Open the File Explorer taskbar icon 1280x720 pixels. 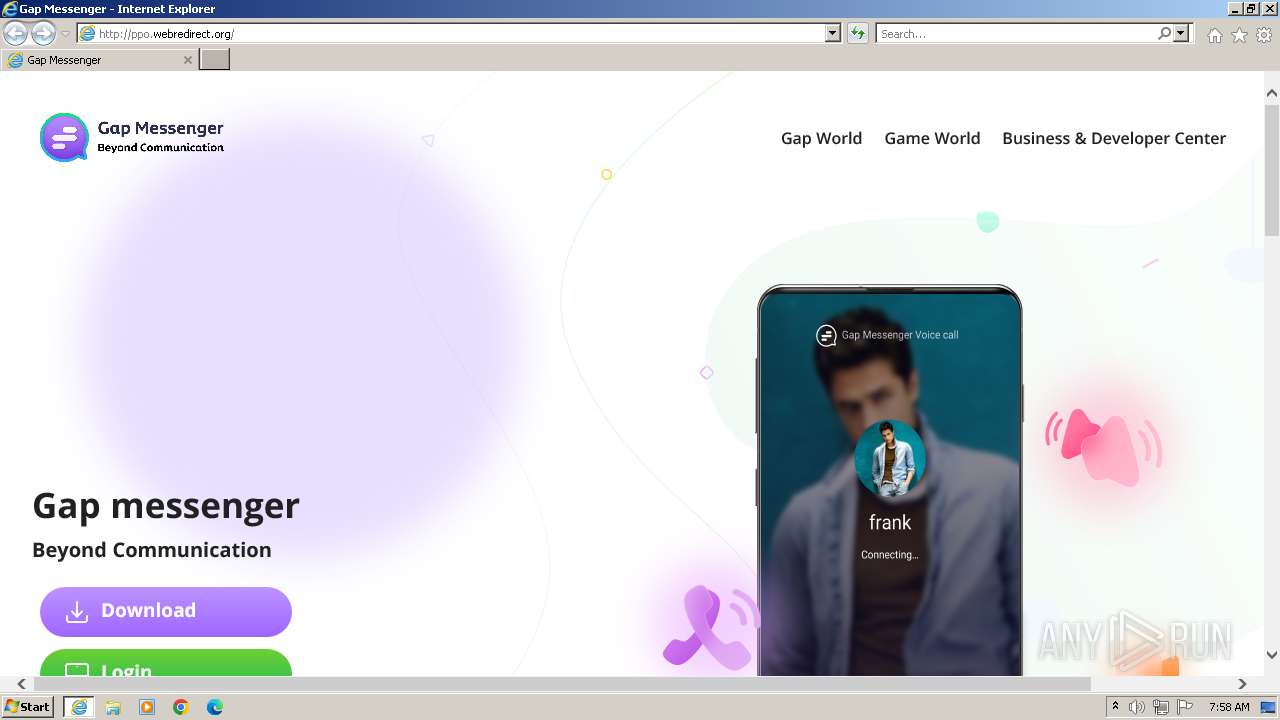tap(113, 707)
